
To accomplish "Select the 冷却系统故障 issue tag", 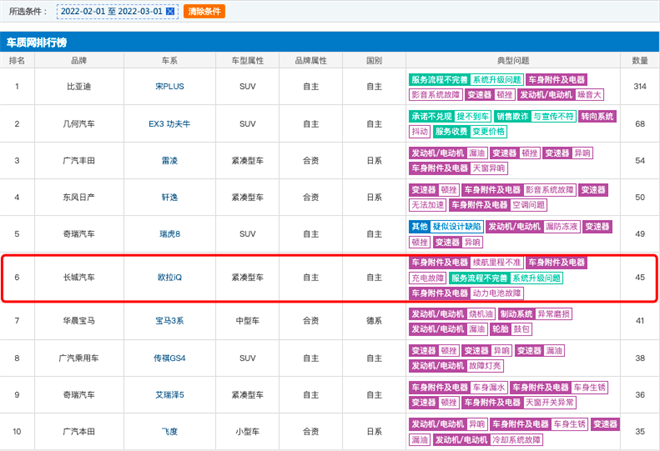I will point(516,440).
